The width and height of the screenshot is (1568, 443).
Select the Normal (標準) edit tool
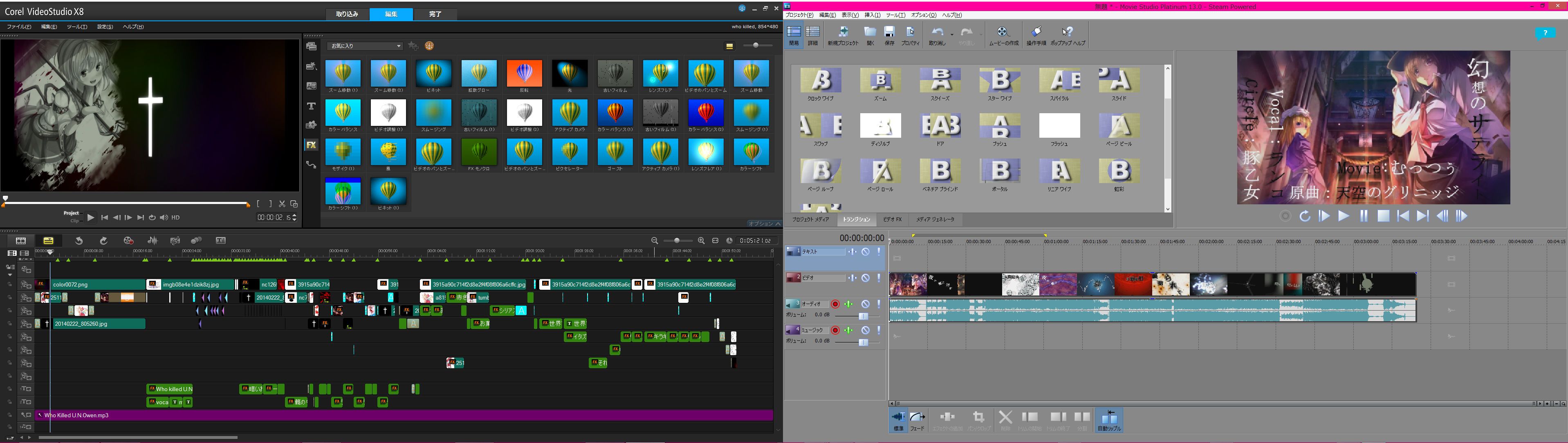898,420
